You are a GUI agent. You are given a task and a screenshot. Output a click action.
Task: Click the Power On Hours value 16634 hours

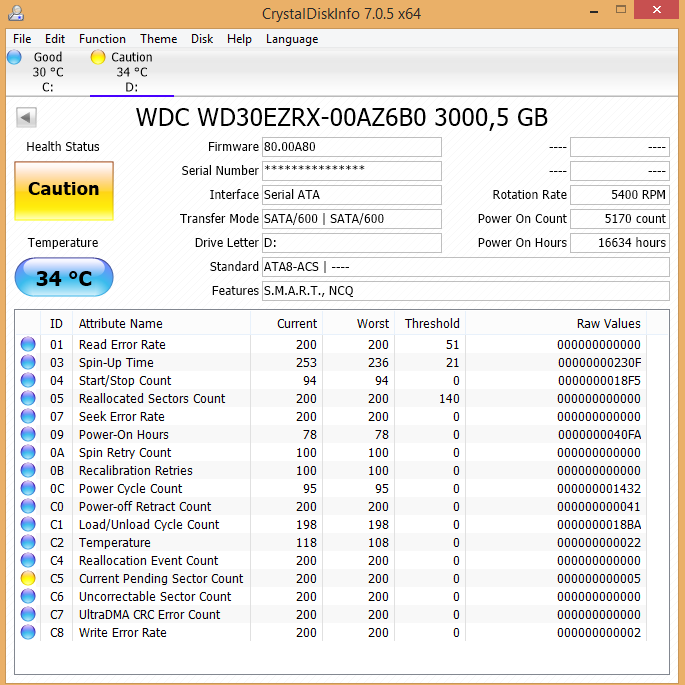pyautogui.click(x=620, y=243)
